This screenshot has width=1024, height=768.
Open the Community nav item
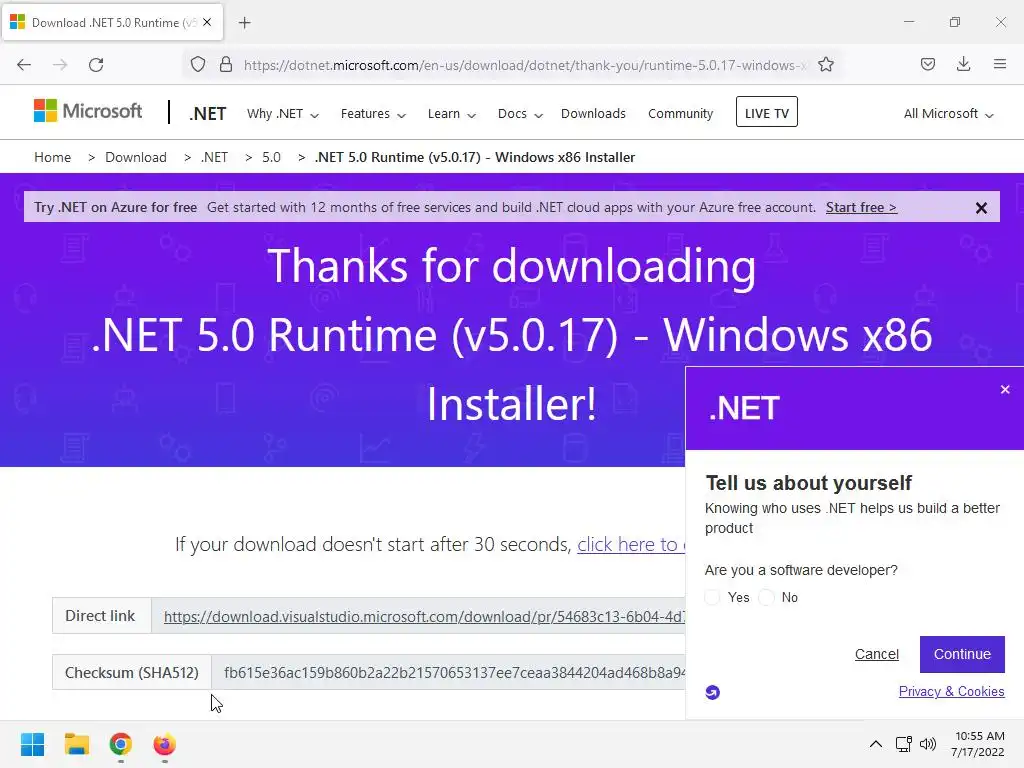pos(680,114)
